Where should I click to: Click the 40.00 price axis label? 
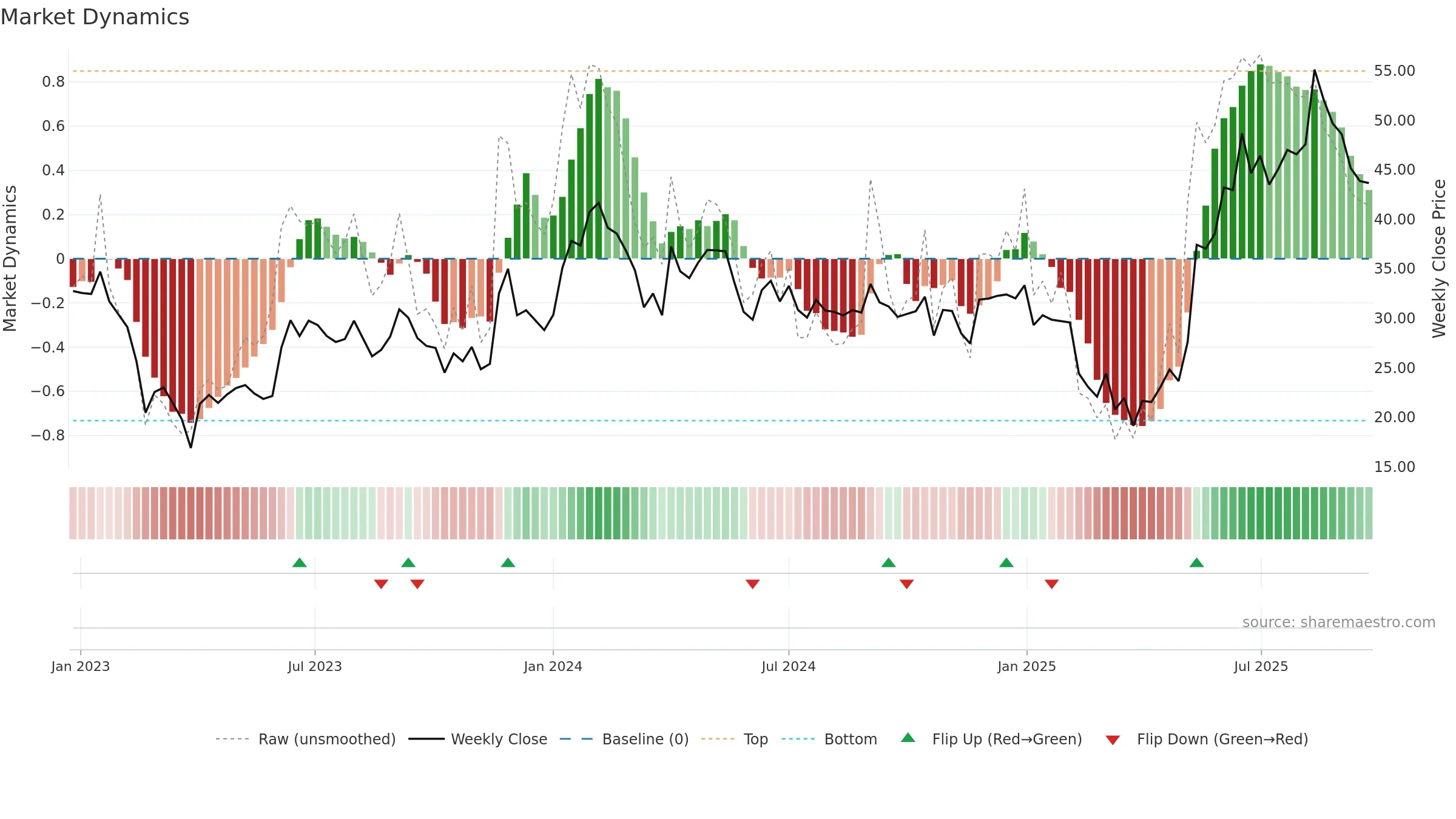click(1395, 220)
